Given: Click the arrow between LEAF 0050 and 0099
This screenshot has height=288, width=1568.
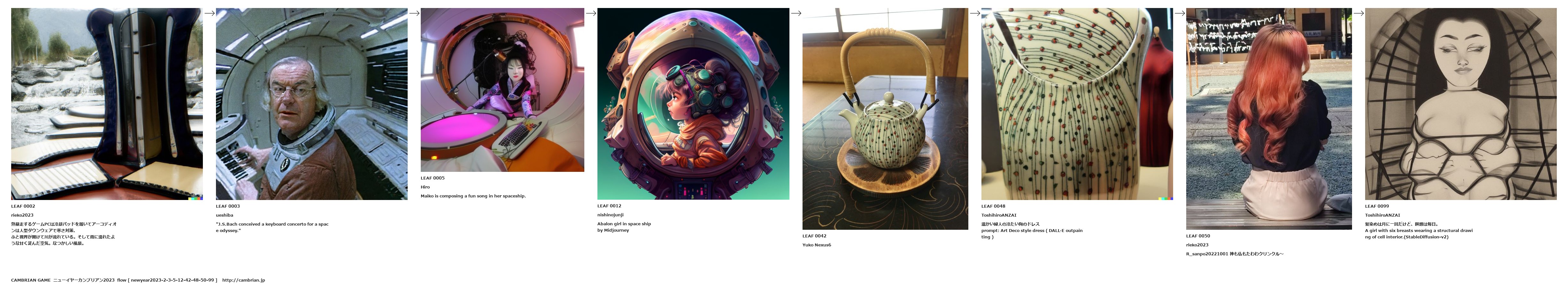Looking at the screenshot, I should pyautogui.click(x=1358, y=13).
